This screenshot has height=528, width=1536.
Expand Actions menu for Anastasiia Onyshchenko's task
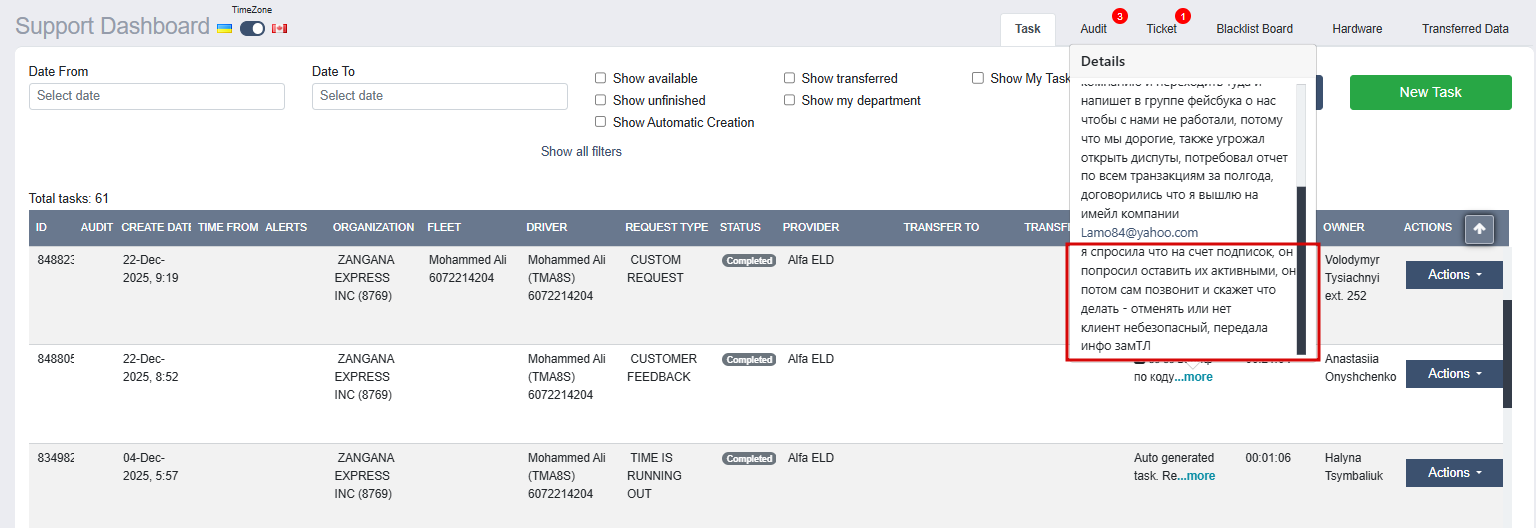[x=1454, y=374]
